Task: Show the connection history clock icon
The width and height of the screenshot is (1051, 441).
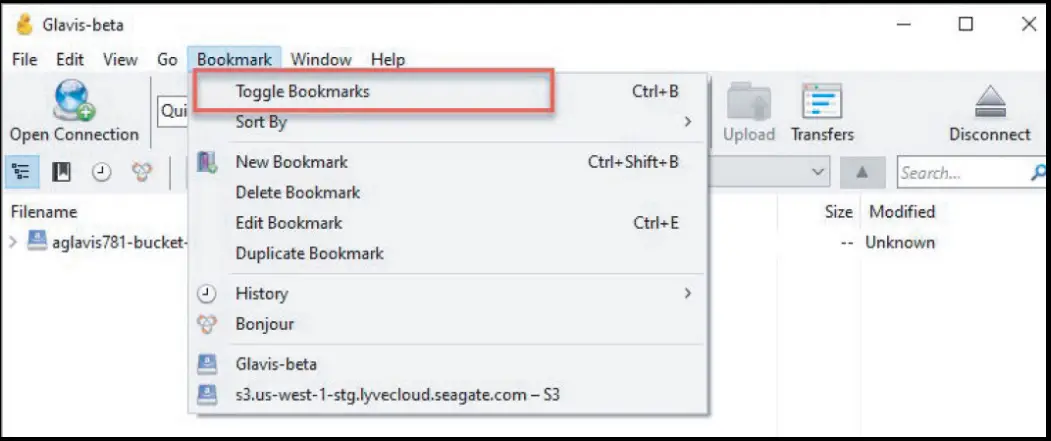Action: click(101, 173)
